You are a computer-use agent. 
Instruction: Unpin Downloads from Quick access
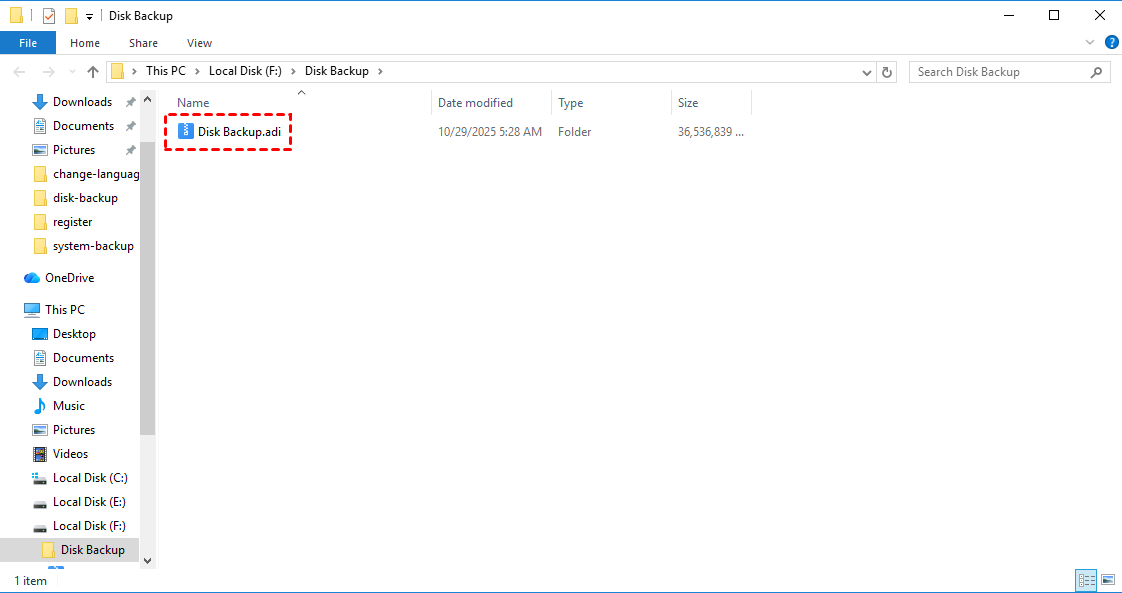130,102
